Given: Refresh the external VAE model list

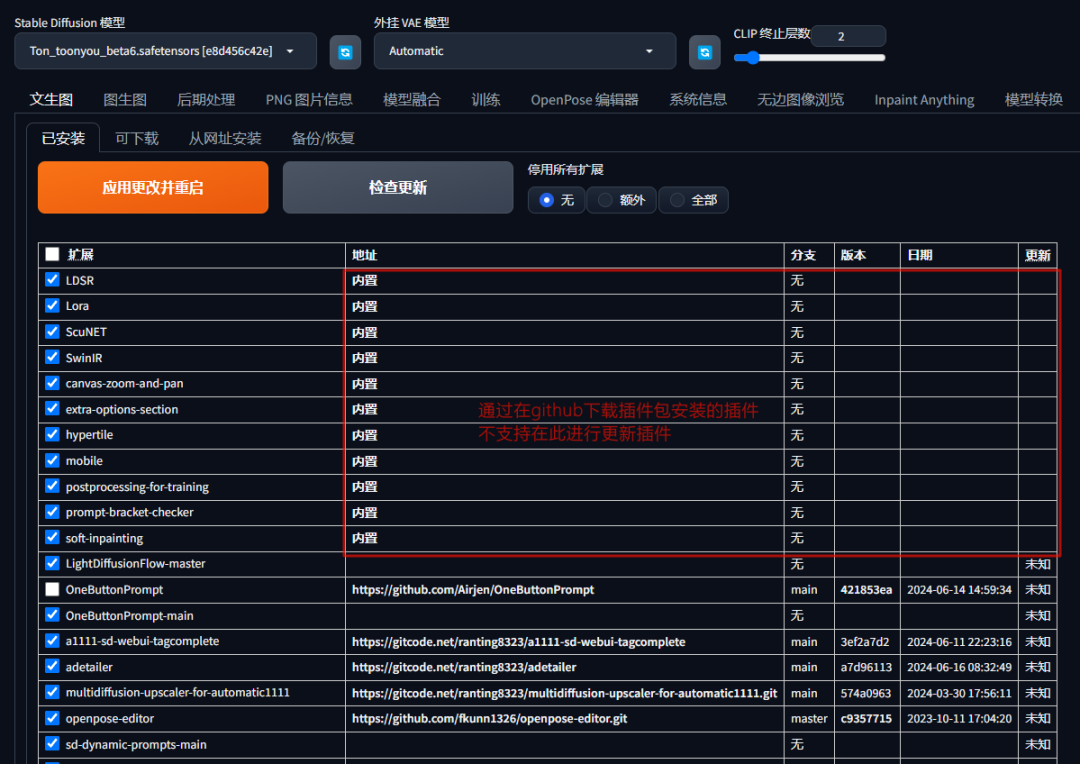Looking at the screenshot, I should (x=705, y=52).
